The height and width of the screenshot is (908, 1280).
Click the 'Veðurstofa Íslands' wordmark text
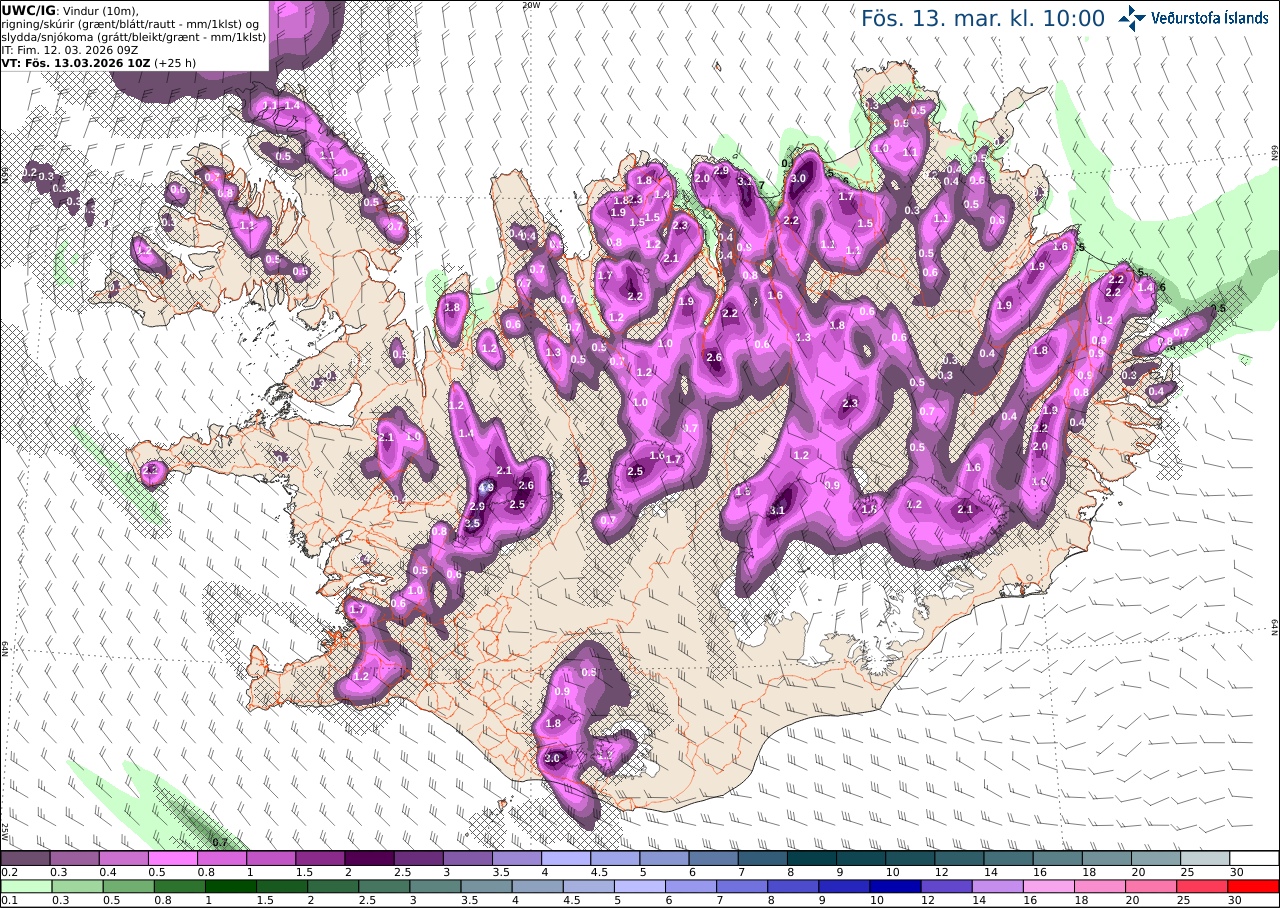pos(1210,18)
